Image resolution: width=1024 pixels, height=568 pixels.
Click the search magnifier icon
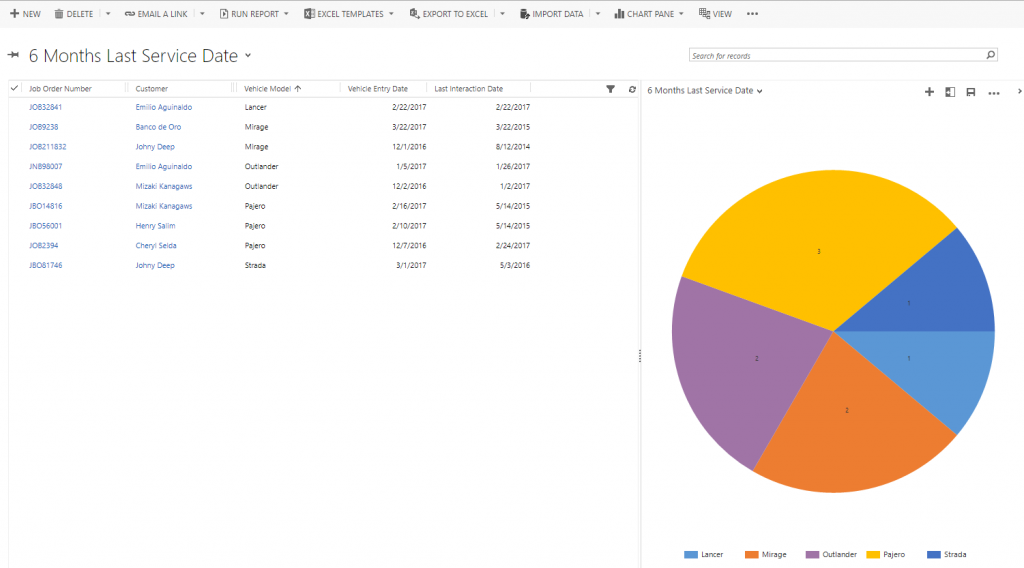click(990, 56)
